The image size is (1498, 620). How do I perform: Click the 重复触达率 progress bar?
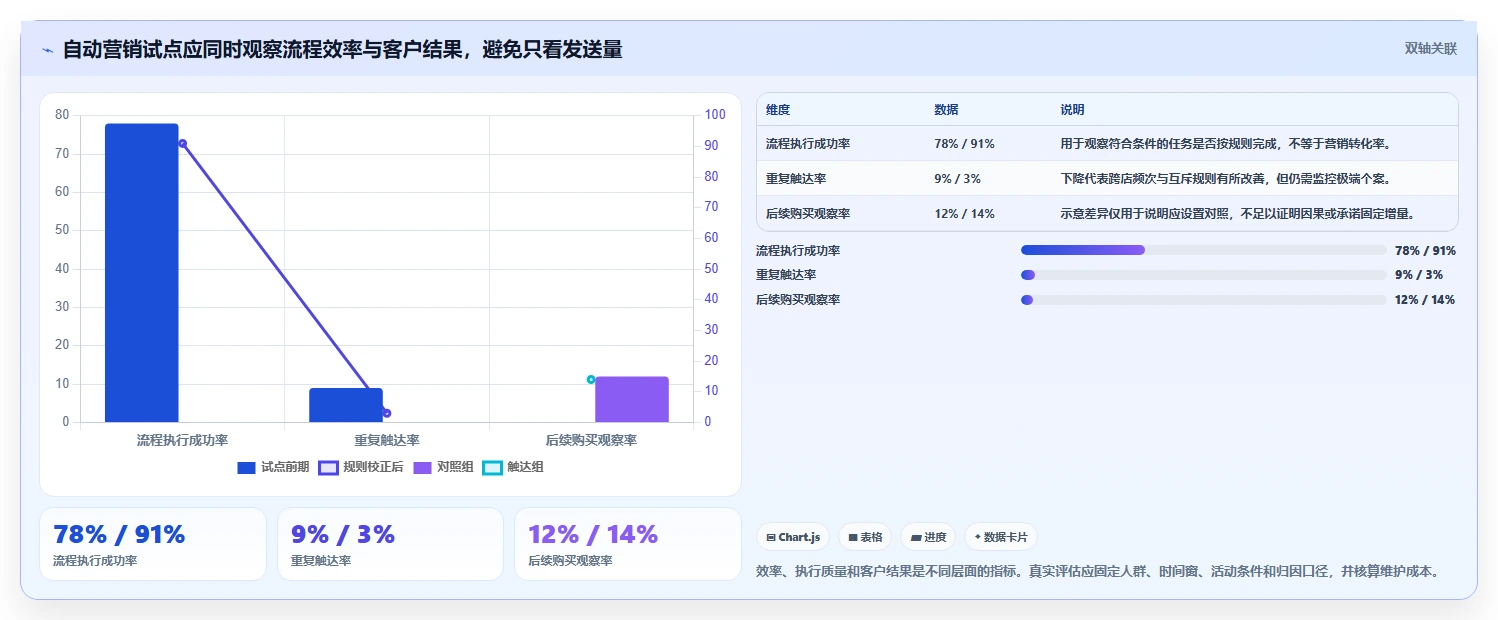1203,275
